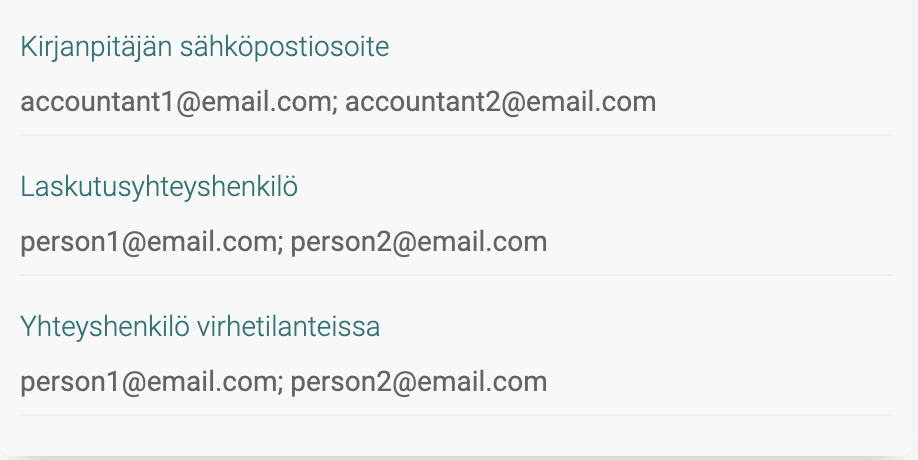Click the Kirjanpitäjän sähköpostiosoite label
Viewport: 918px width, 460px height.
point(204,47)
